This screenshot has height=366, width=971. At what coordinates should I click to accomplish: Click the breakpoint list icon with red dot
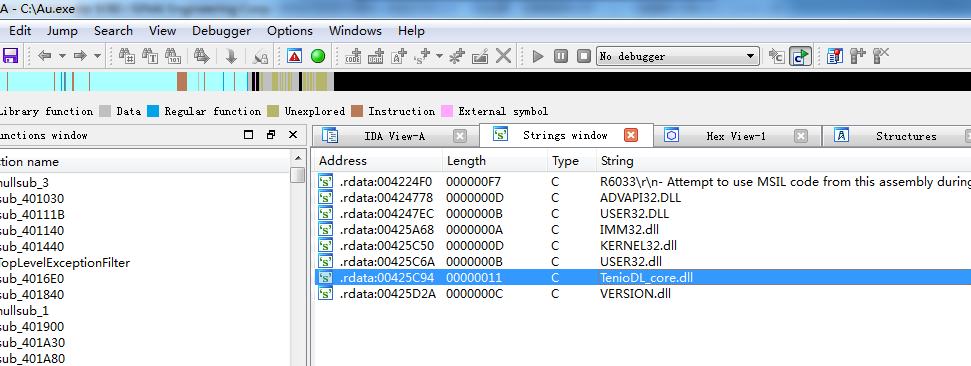click(x=835, y=56)
